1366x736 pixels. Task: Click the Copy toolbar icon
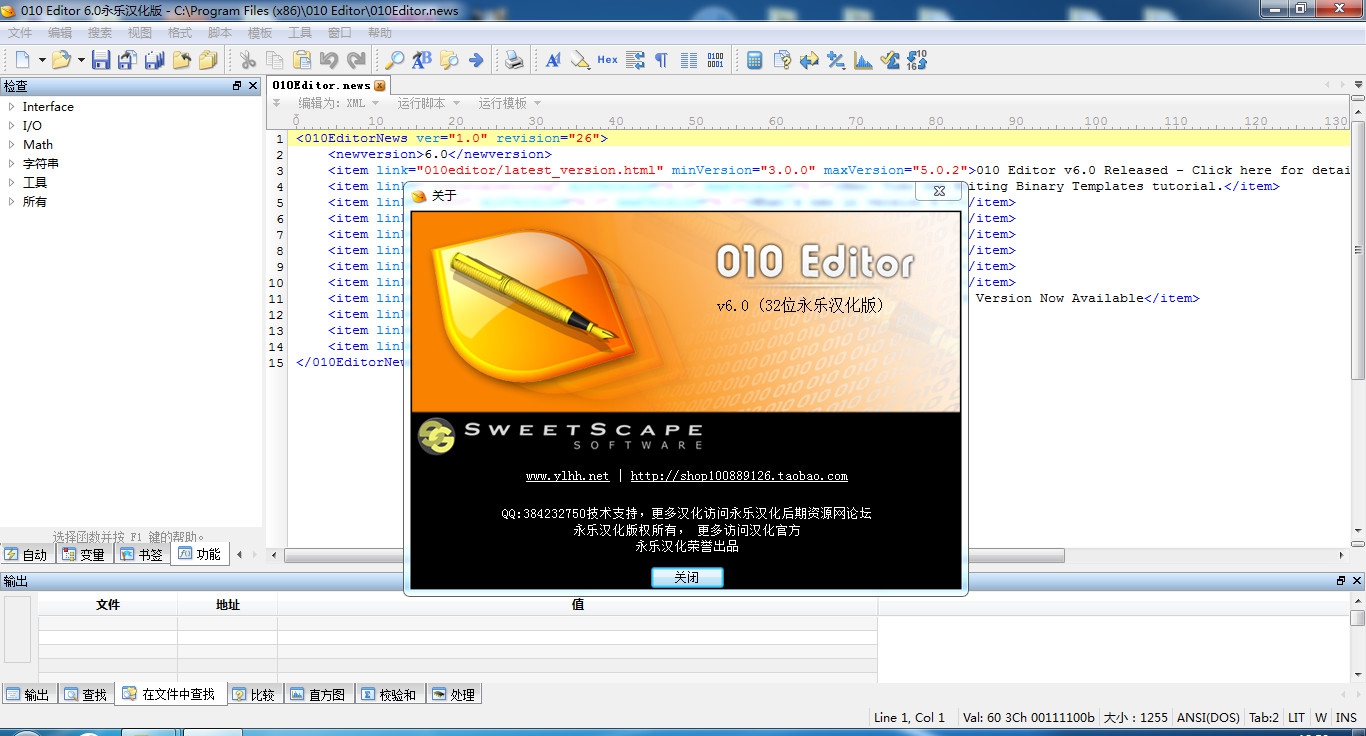click(x=274, y=60)
